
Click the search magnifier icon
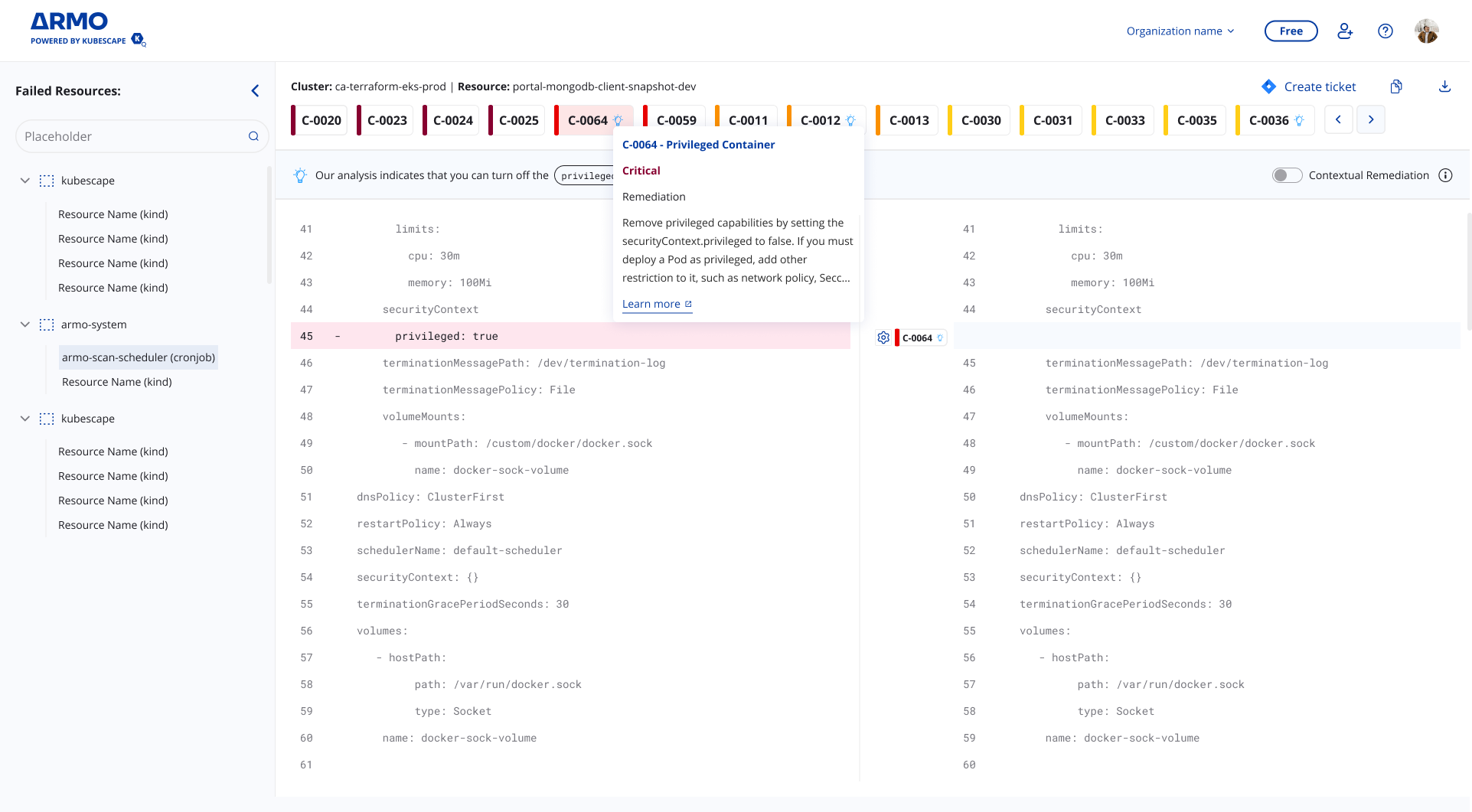click(x=253, y=136)
